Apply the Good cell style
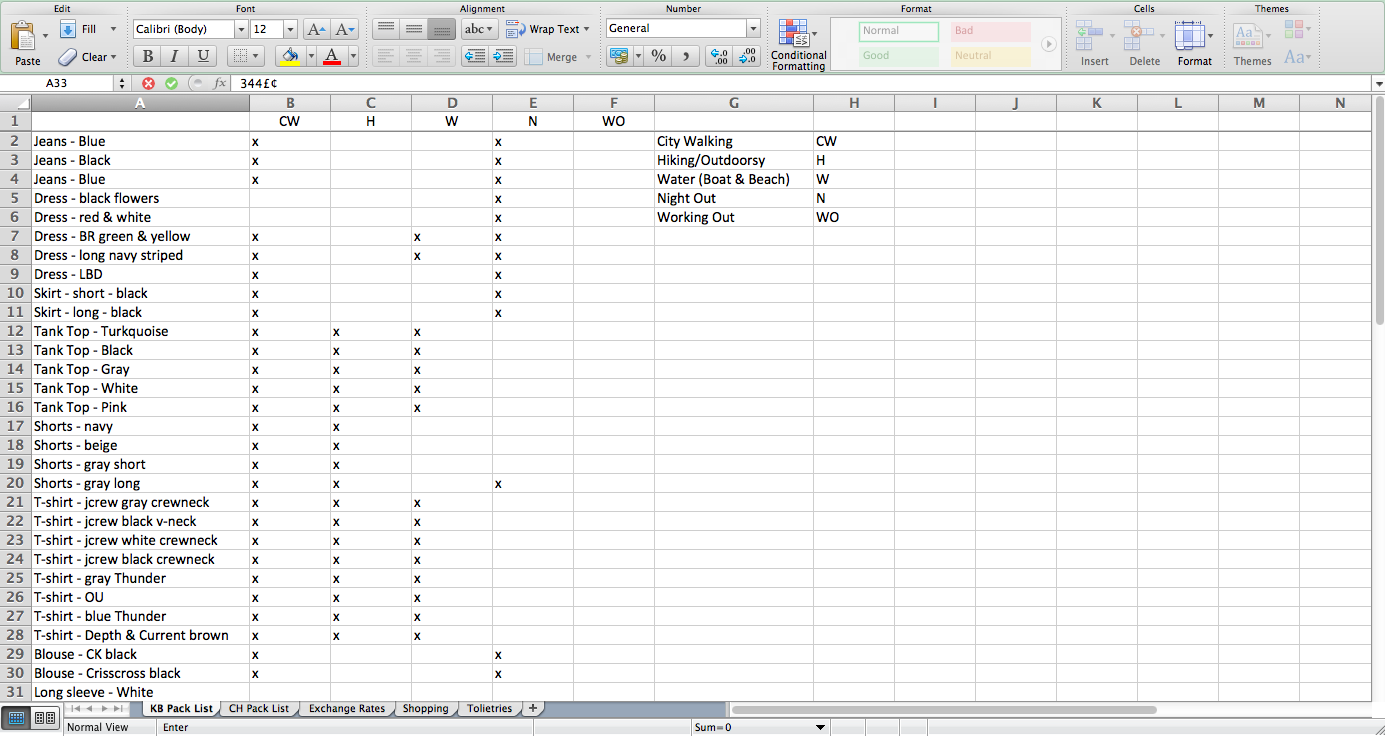The image size is (1385, 736). (898, 56)
